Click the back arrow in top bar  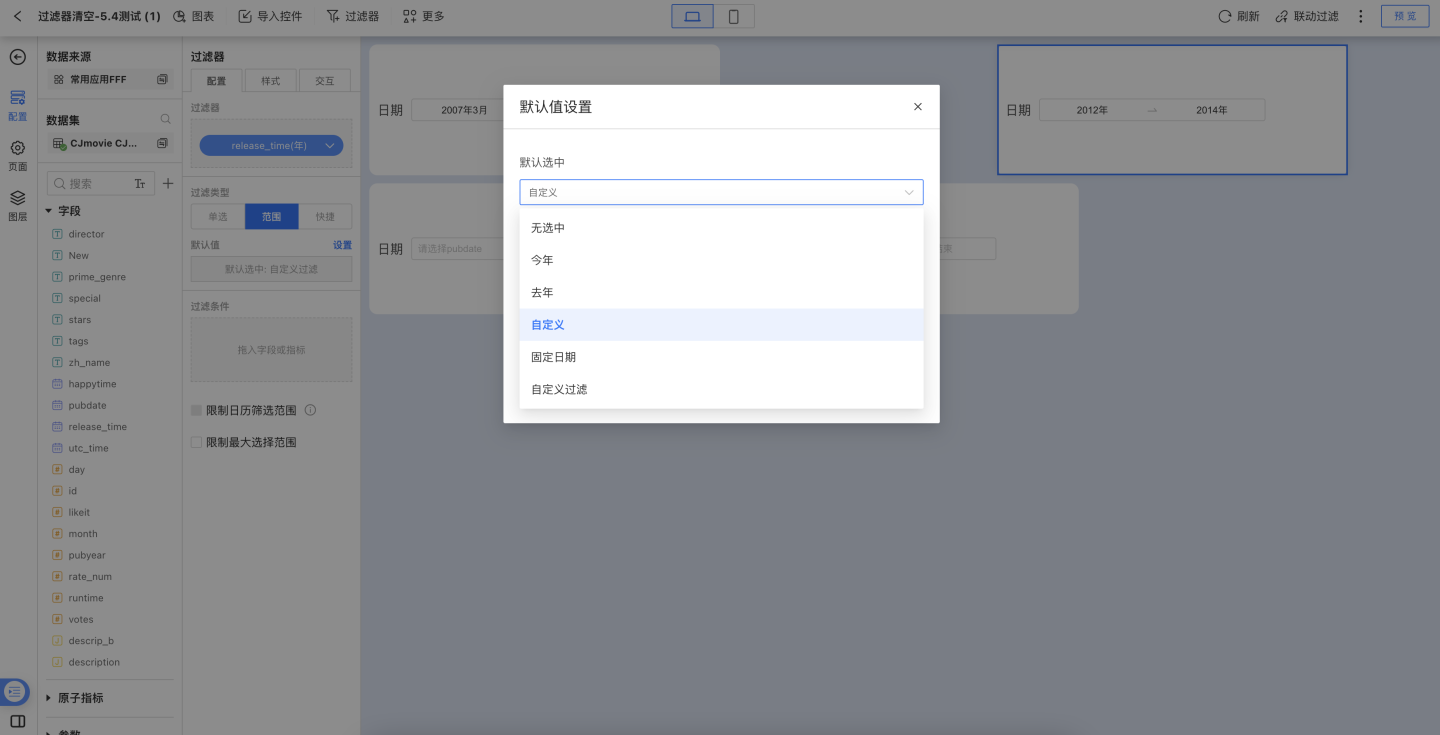pyautogui.click(x=17, y=16)
